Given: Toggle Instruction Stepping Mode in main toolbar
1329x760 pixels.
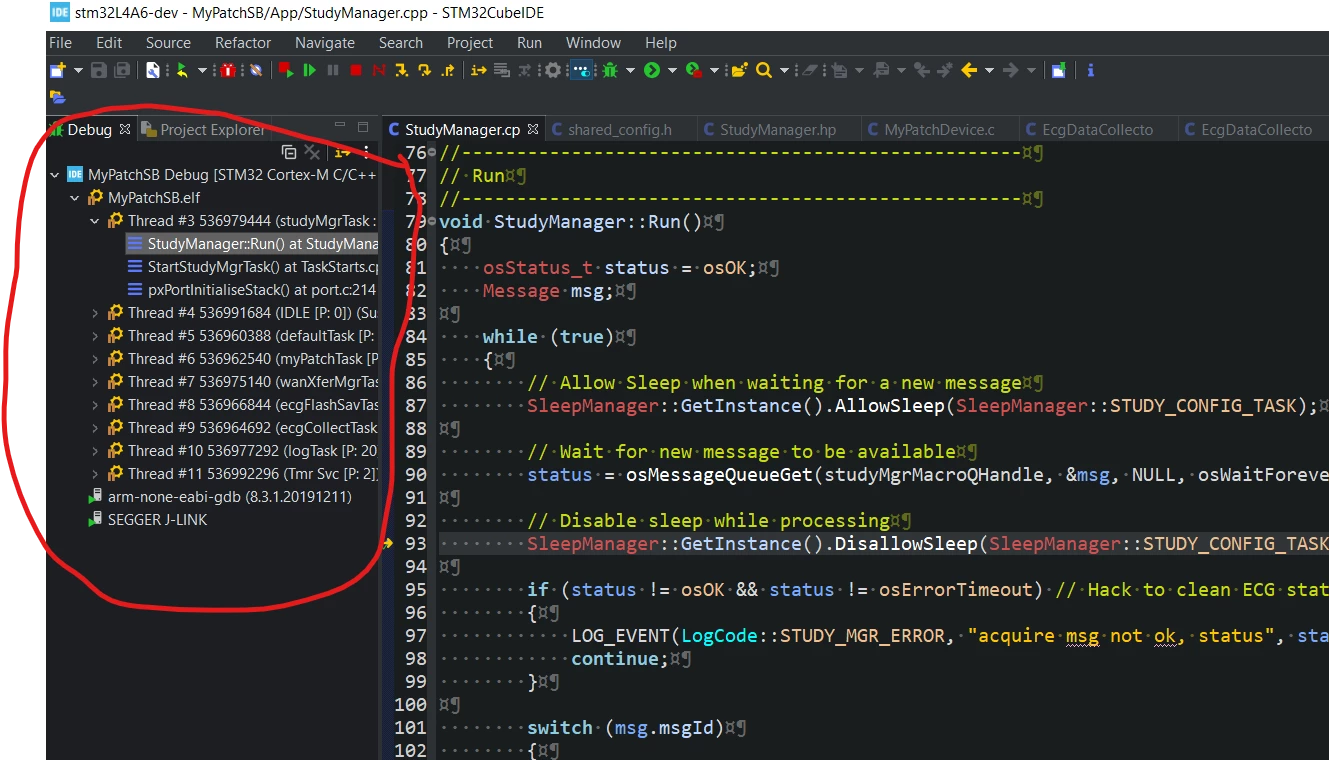Looking at the screenshot, I should pyautogui.click(x=478, y=70).
